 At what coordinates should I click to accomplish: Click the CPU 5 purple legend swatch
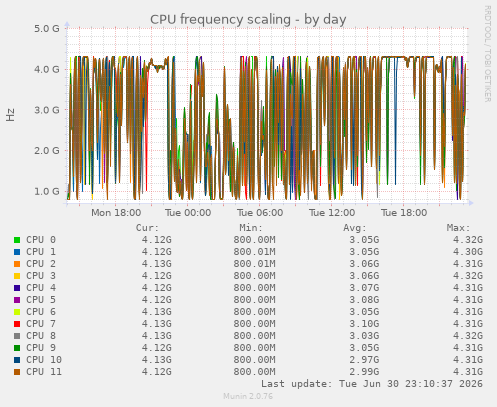click(x=17, y=300)
